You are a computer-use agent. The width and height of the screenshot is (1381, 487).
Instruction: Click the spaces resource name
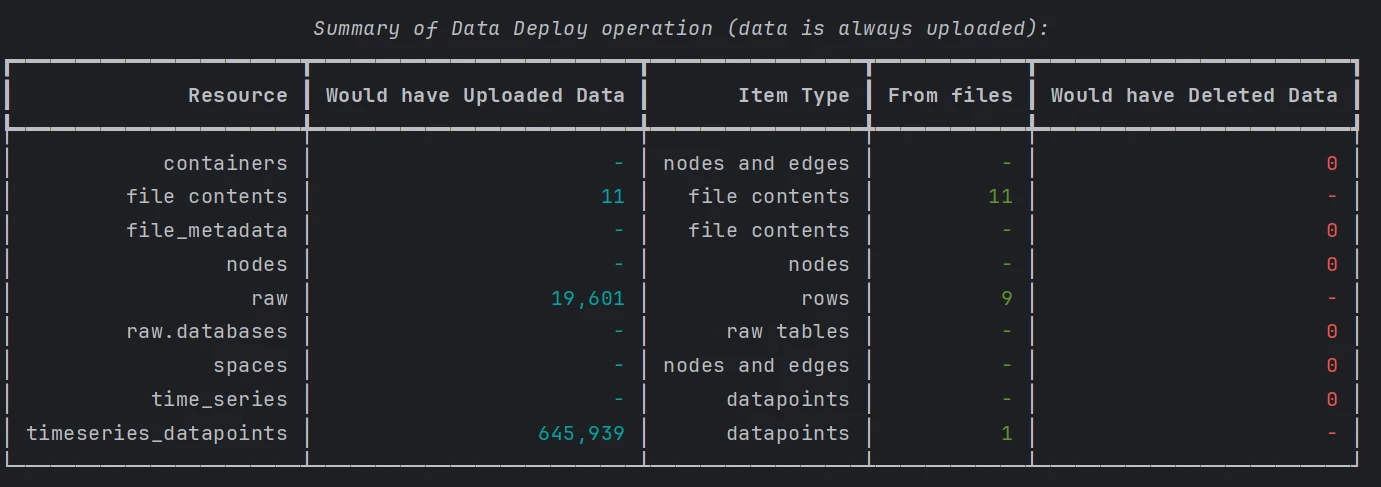point(250,366)
